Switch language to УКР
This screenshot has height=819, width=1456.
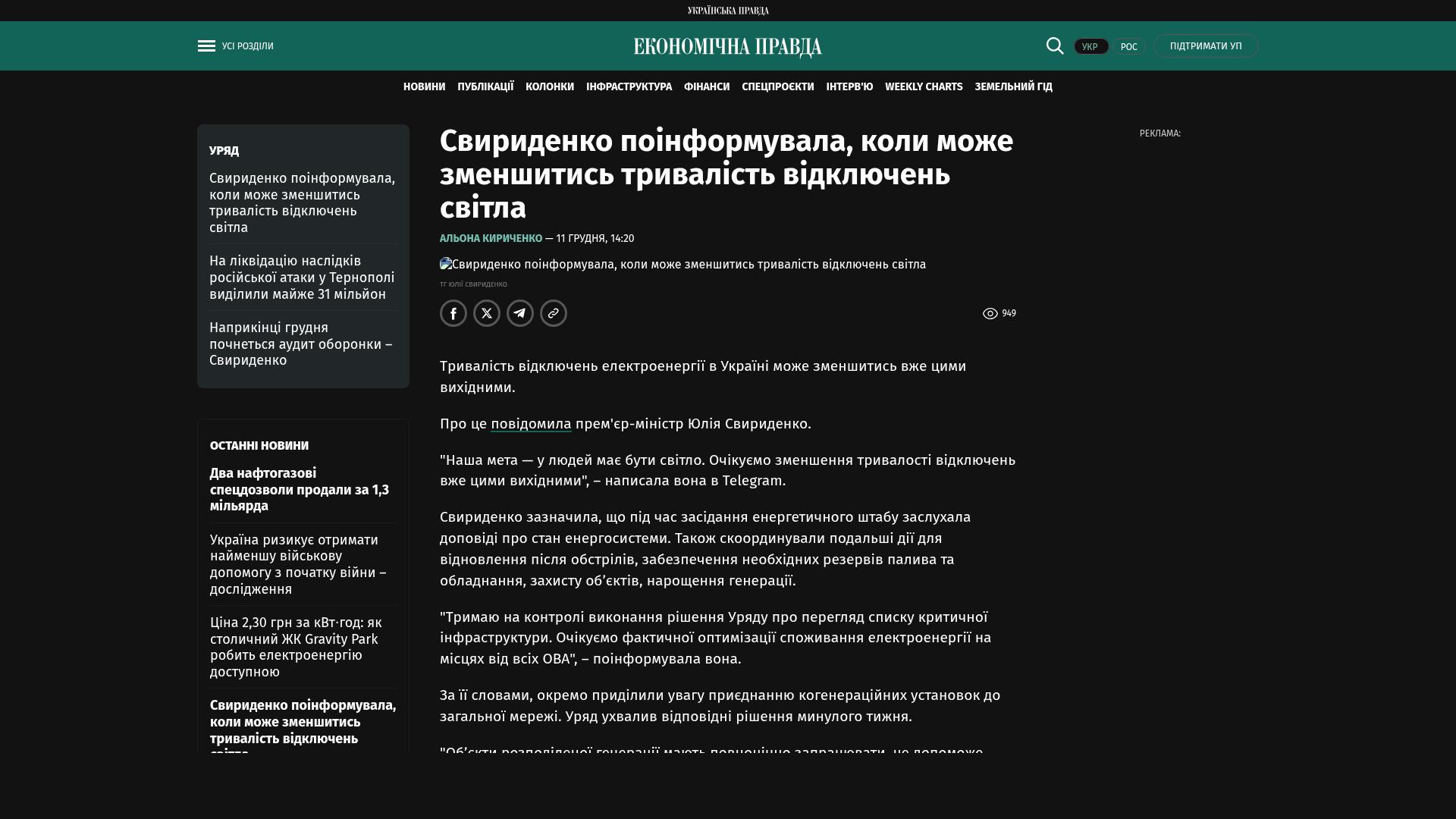1090,47
